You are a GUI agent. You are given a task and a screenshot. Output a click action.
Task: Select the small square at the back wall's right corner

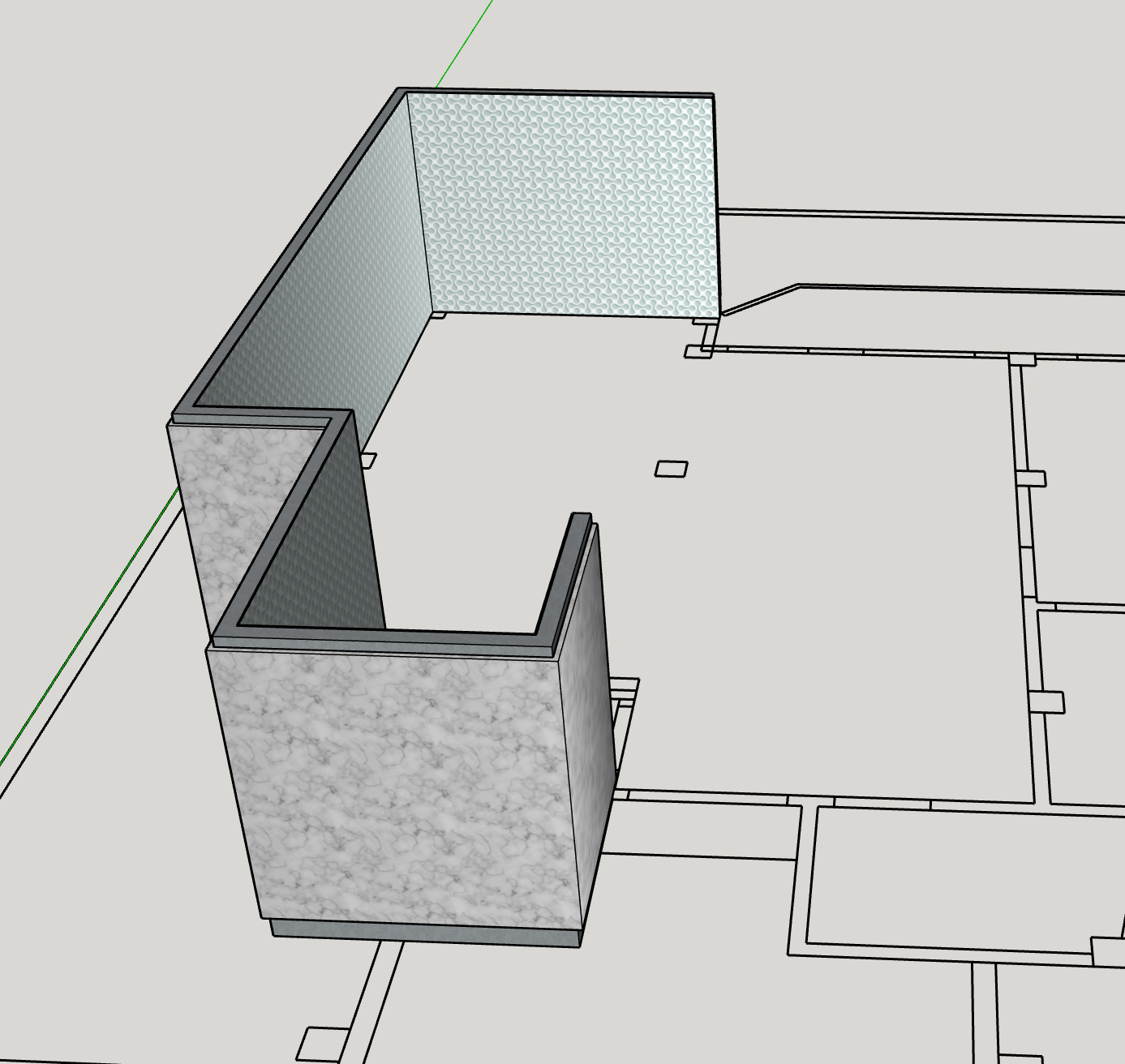(697, 352)
